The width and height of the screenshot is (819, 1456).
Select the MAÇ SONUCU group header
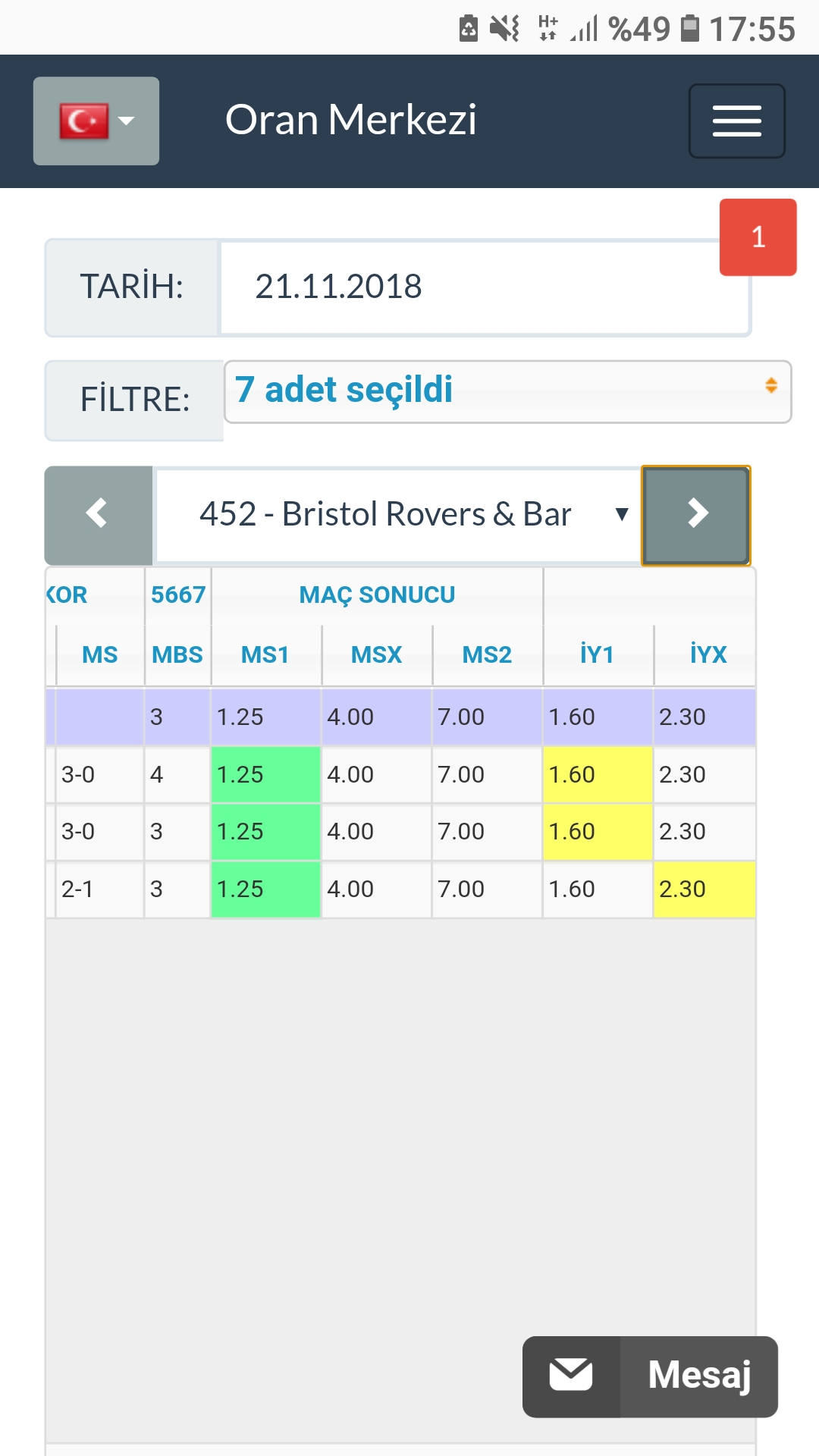[377, 595]
